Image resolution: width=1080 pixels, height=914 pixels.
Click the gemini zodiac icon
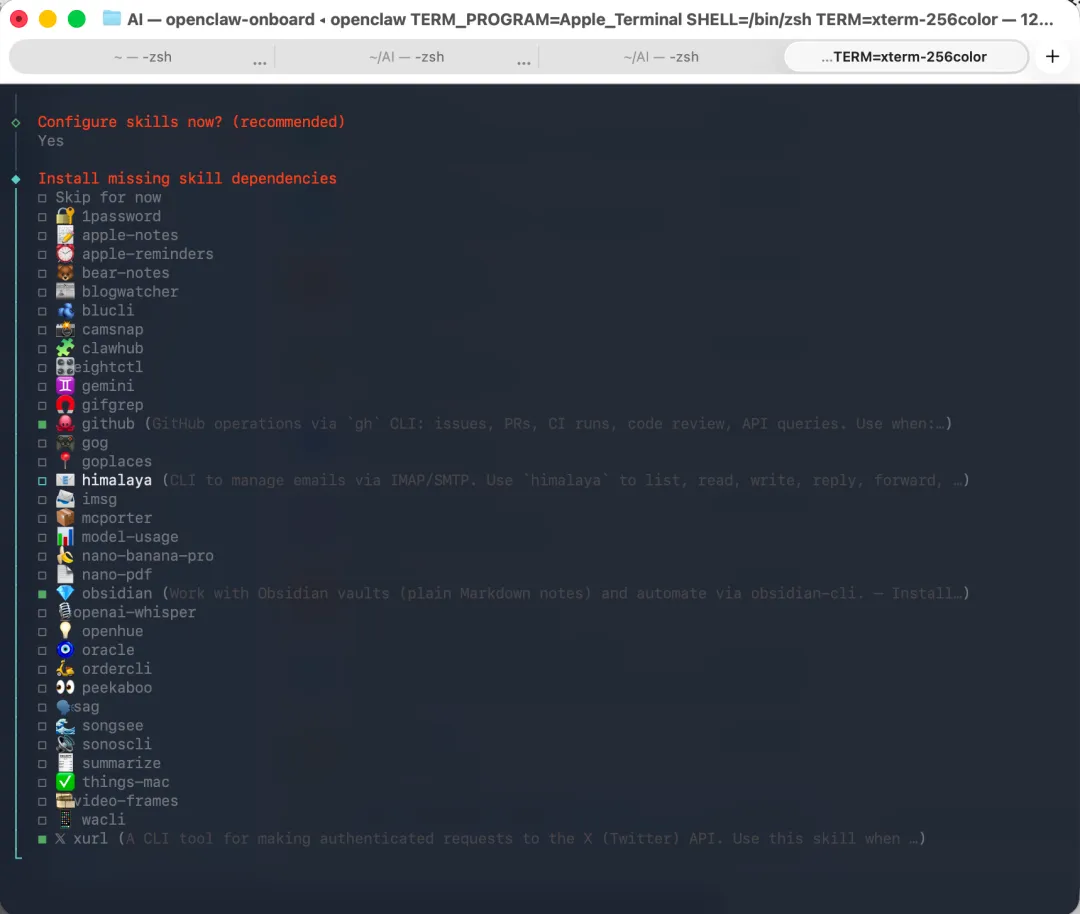coord(65,386)
